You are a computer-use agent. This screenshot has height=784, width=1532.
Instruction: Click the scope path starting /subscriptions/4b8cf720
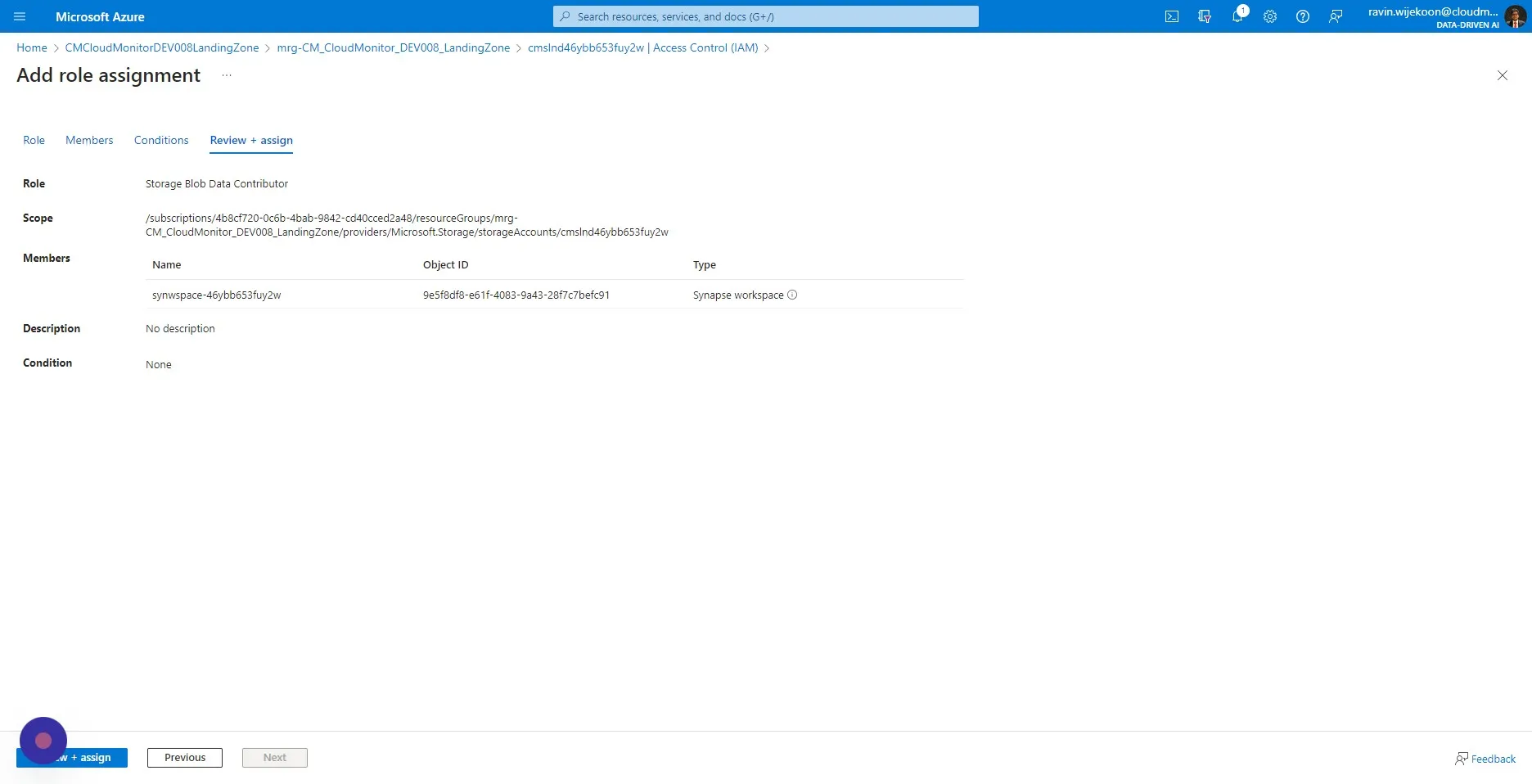pos(407,225)
